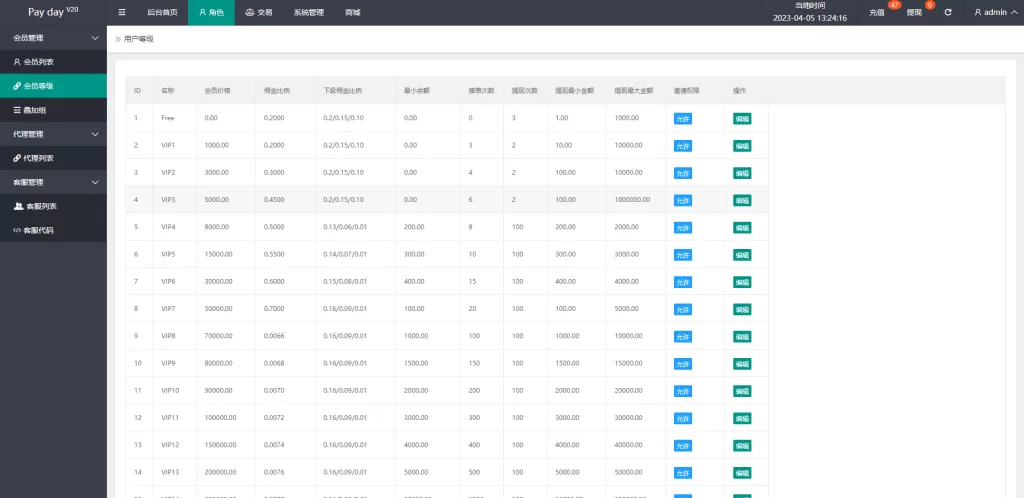Toggle the 允许 invite permission for VIP4
Screen dimensions: 1024x498
(x=683, y=227)
